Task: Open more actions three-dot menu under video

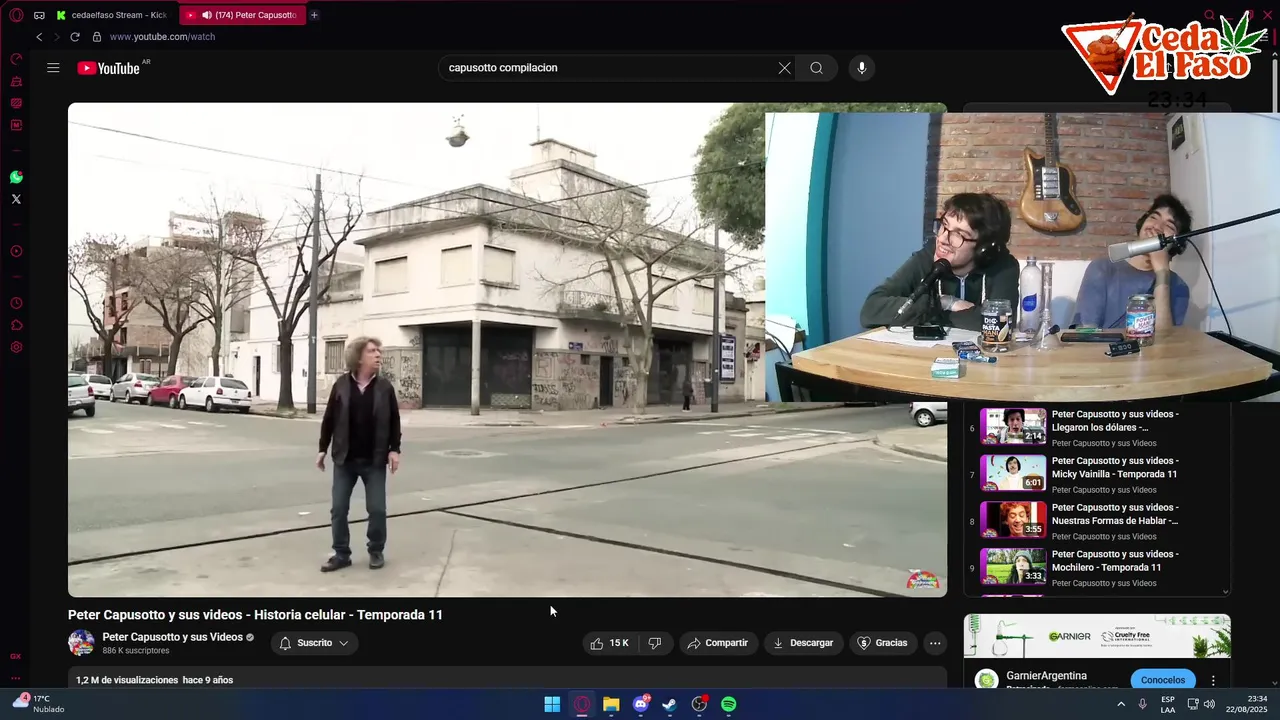Action: [x=935, y=643]
